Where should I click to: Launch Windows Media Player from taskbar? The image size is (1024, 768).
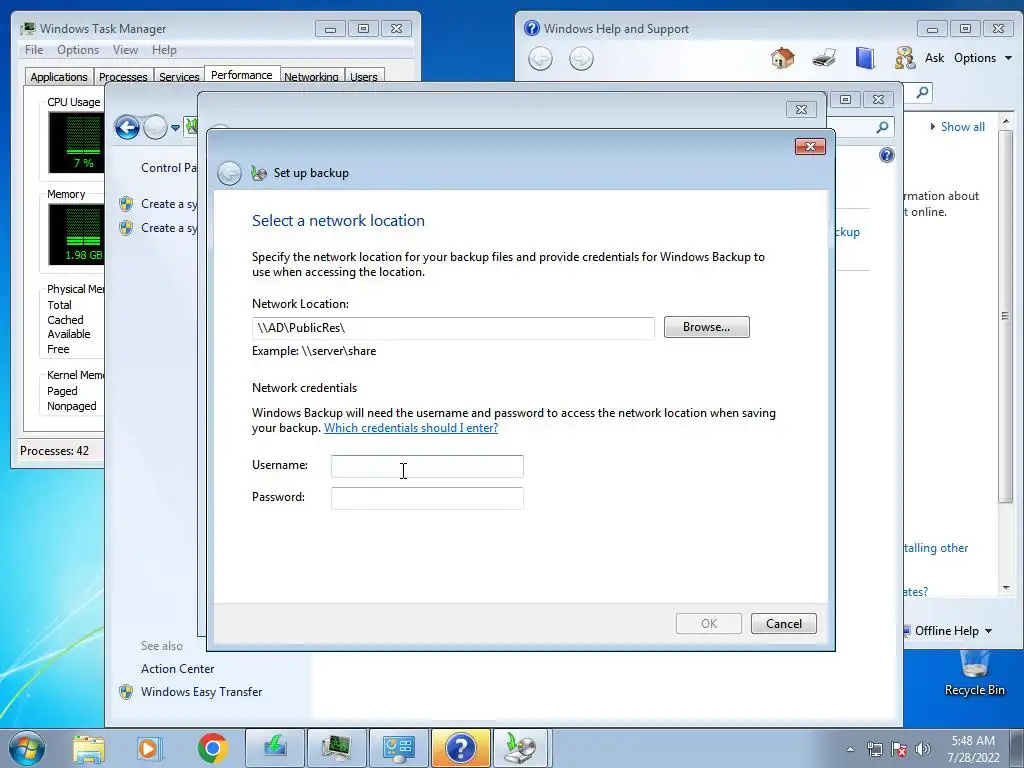(150, 748)
